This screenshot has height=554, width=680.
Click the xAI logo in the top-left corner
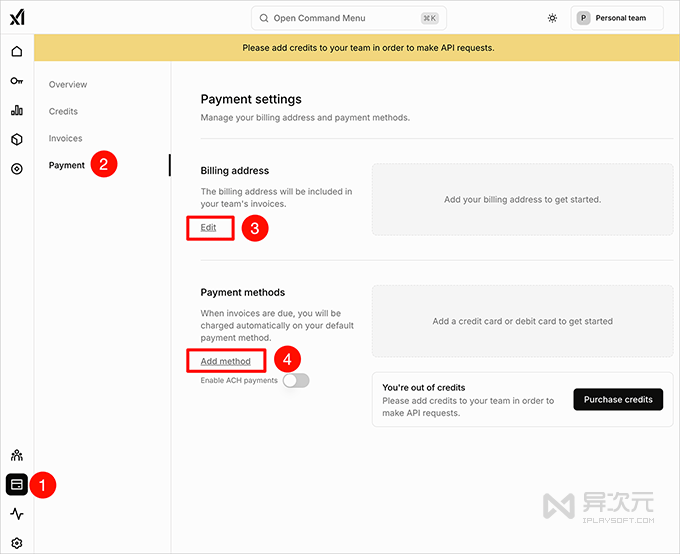(x=17, y=18)
